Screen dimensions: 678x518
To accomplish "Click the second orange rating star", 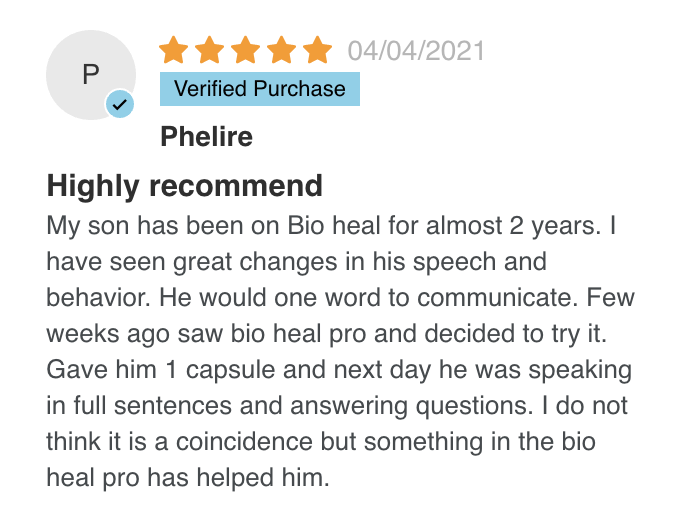I will 209,50.
